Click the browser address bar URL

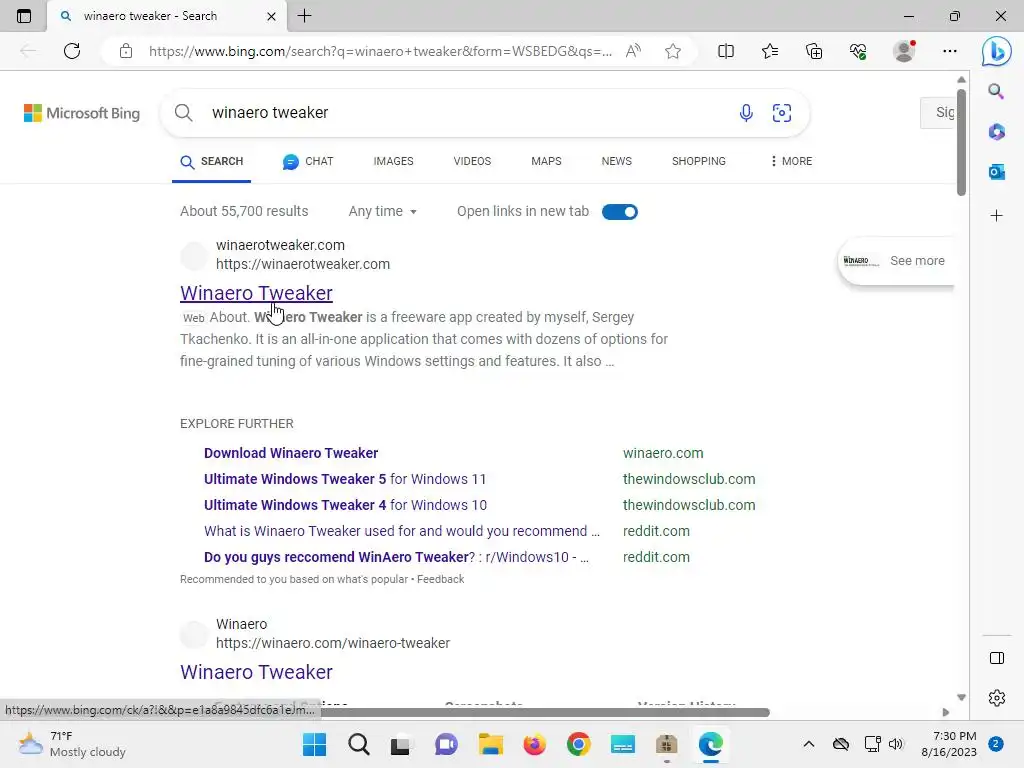[x=380, y=51]
